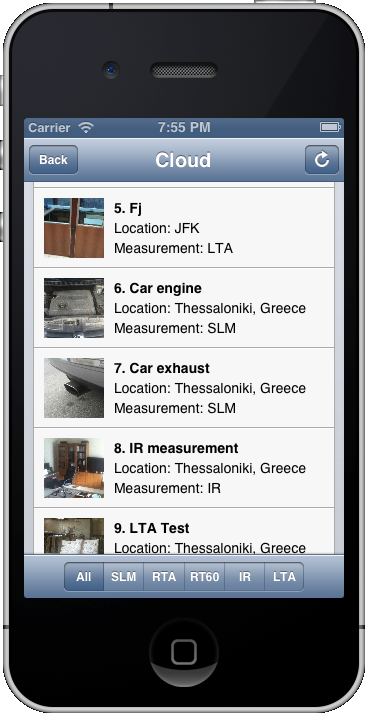Go back with the Back button
368x716 pixels.
tap(53, 160)
